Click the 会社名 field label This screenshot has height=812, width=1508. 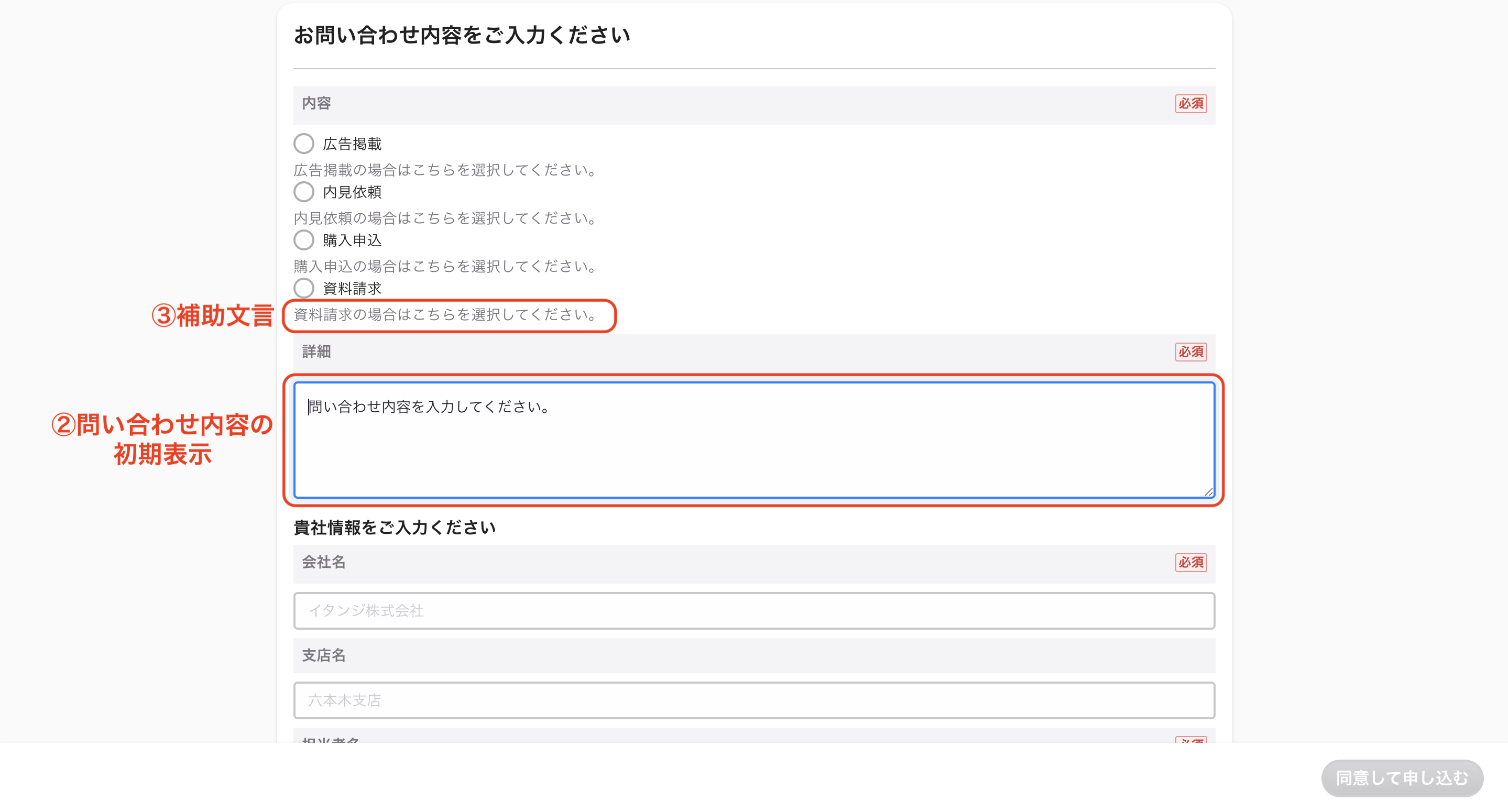coord(324,563)
